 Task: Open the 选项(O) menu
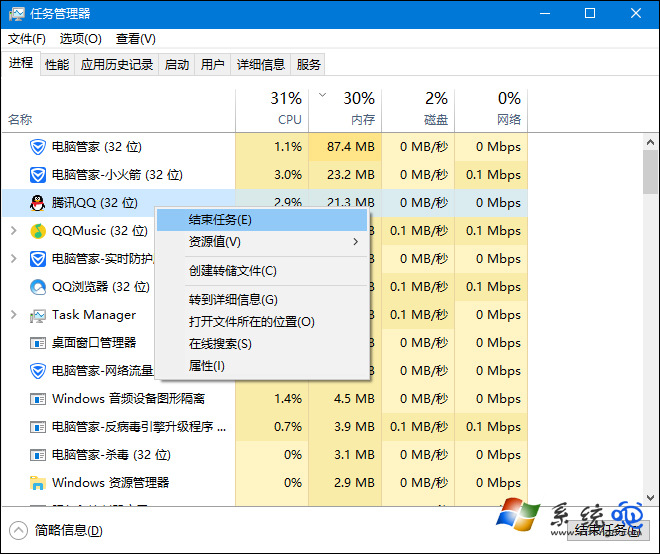(x=80, y=39)
